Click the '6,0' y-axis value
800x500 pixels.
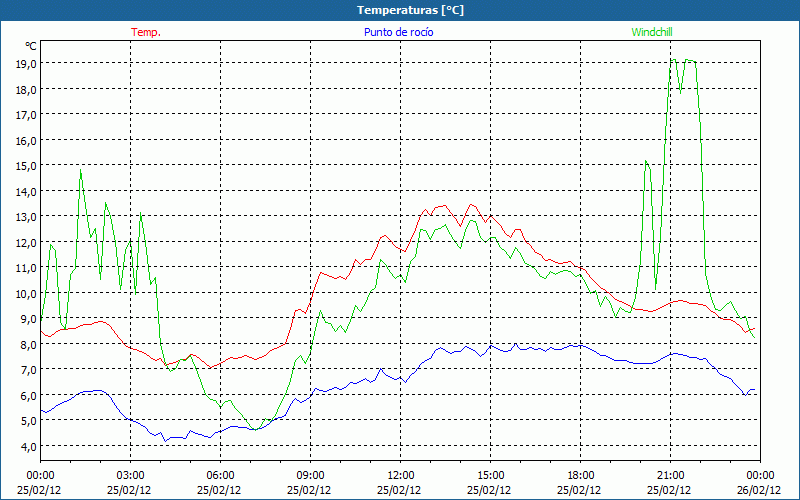pyautogui.click(x=28, y=395)
